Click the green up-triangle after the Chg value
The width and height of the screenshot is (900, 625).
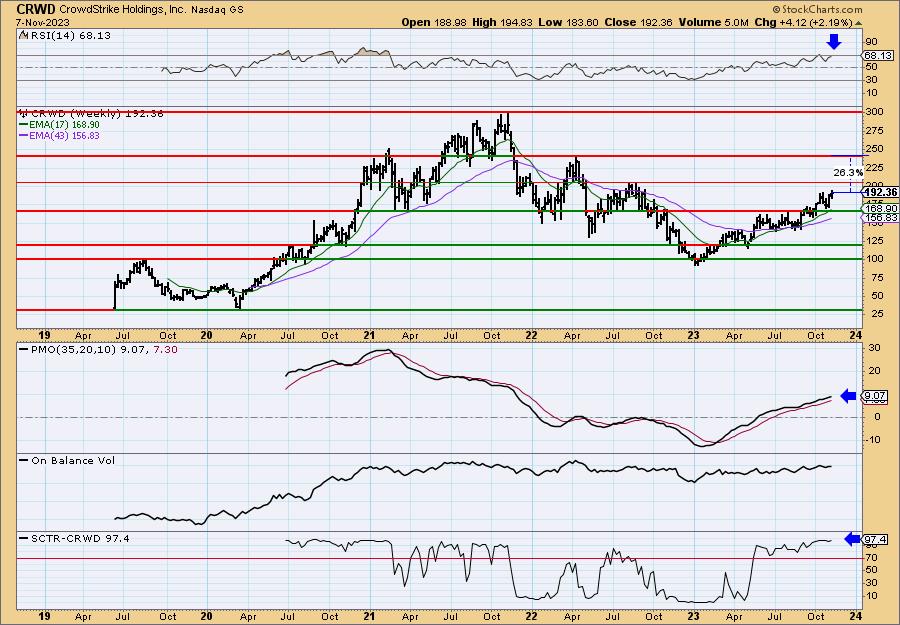click(859, 23)
